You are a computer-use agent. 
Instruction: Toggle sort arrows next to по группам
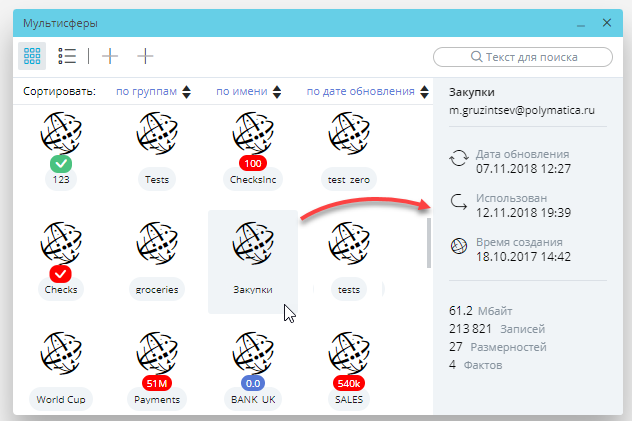point(186,92)
